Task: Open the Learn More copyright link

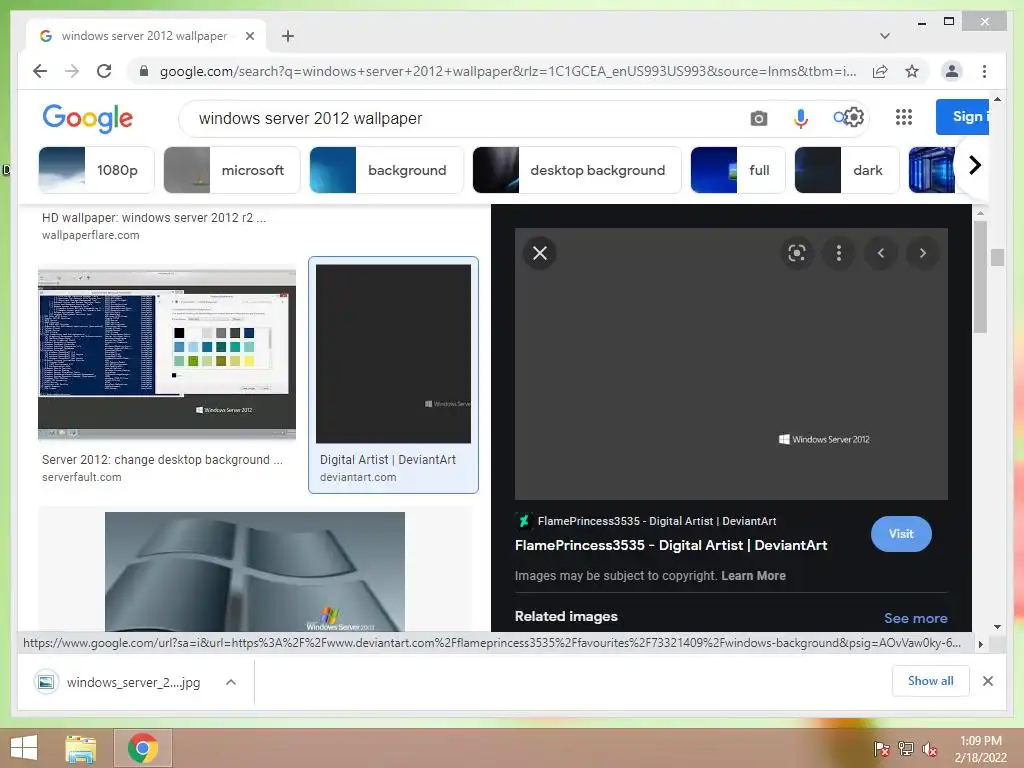Action: [x=753, y=575]
